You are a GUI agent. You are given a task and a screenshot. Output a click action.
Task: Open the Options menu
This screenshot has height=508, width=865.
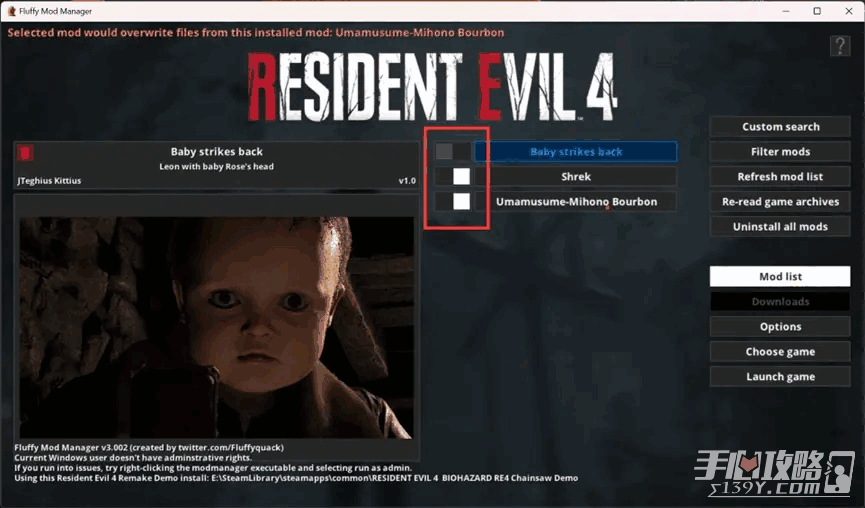pos(780,327)
